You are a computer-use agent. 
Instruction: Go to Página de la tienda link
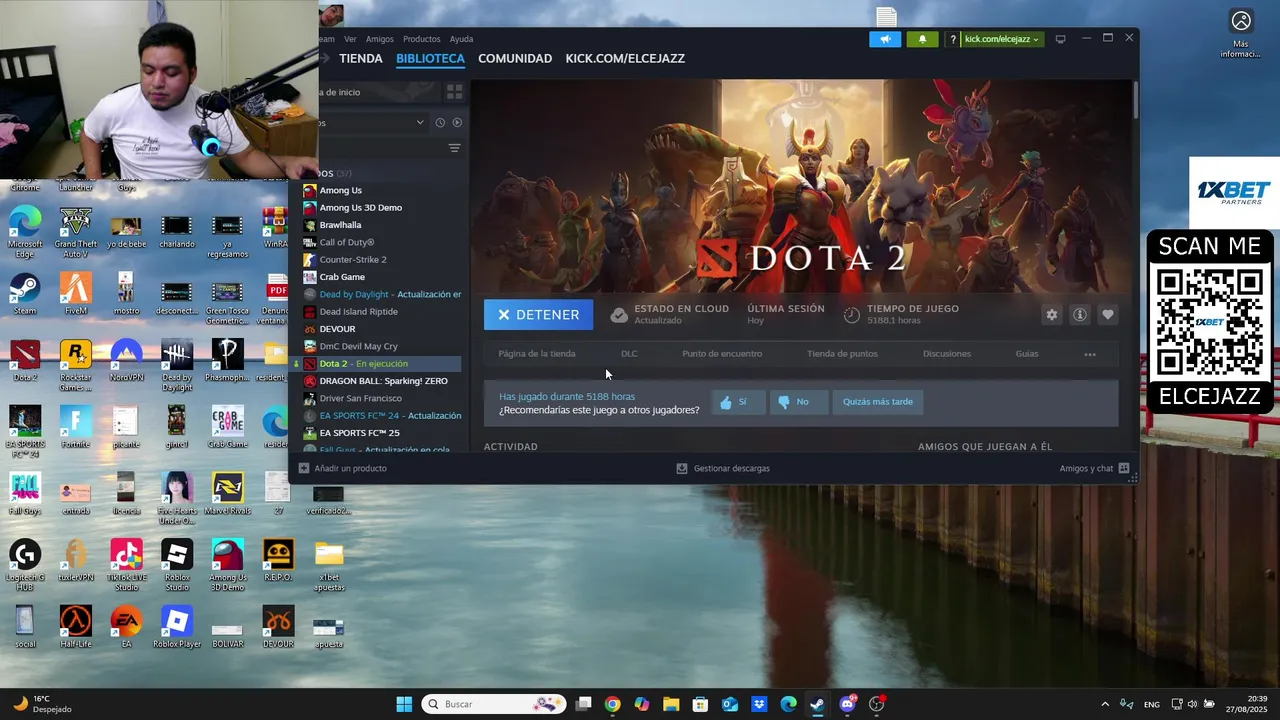tap(537, 354)
